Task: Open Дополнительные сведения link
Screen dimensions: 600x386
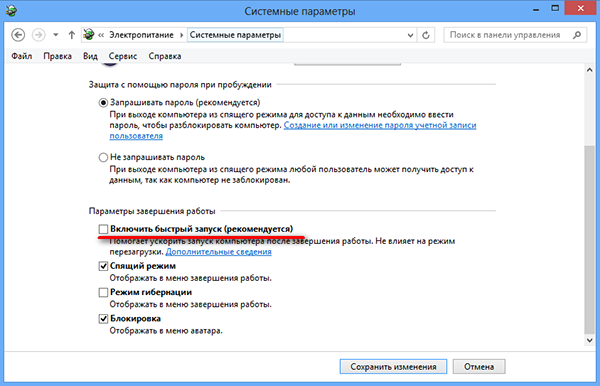Action: click(x=218, y=252)
